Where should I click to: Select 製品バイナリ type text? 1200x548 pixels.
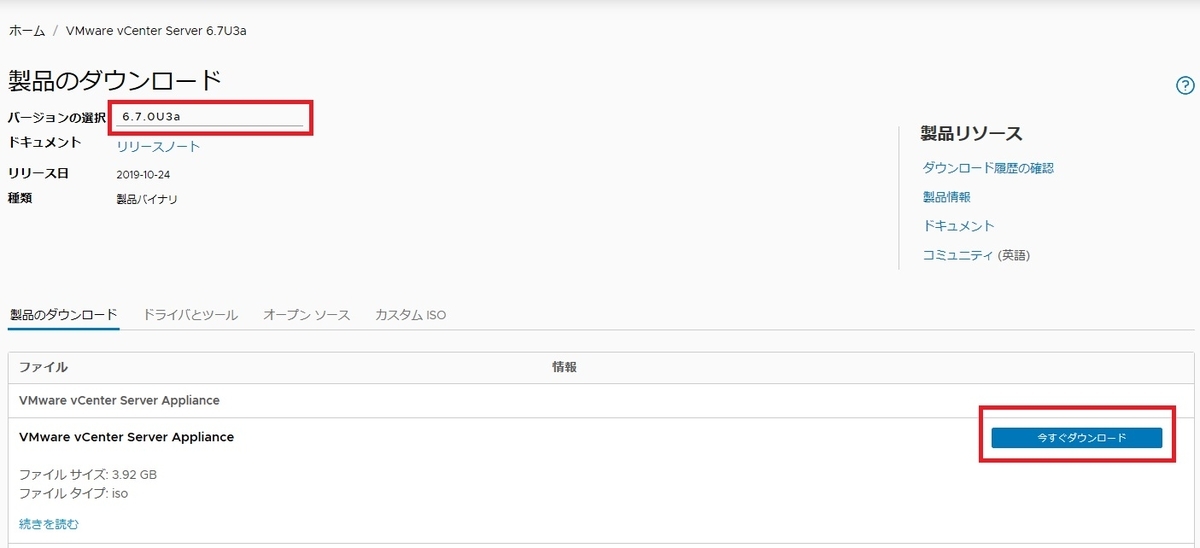(x=147, y=199)
